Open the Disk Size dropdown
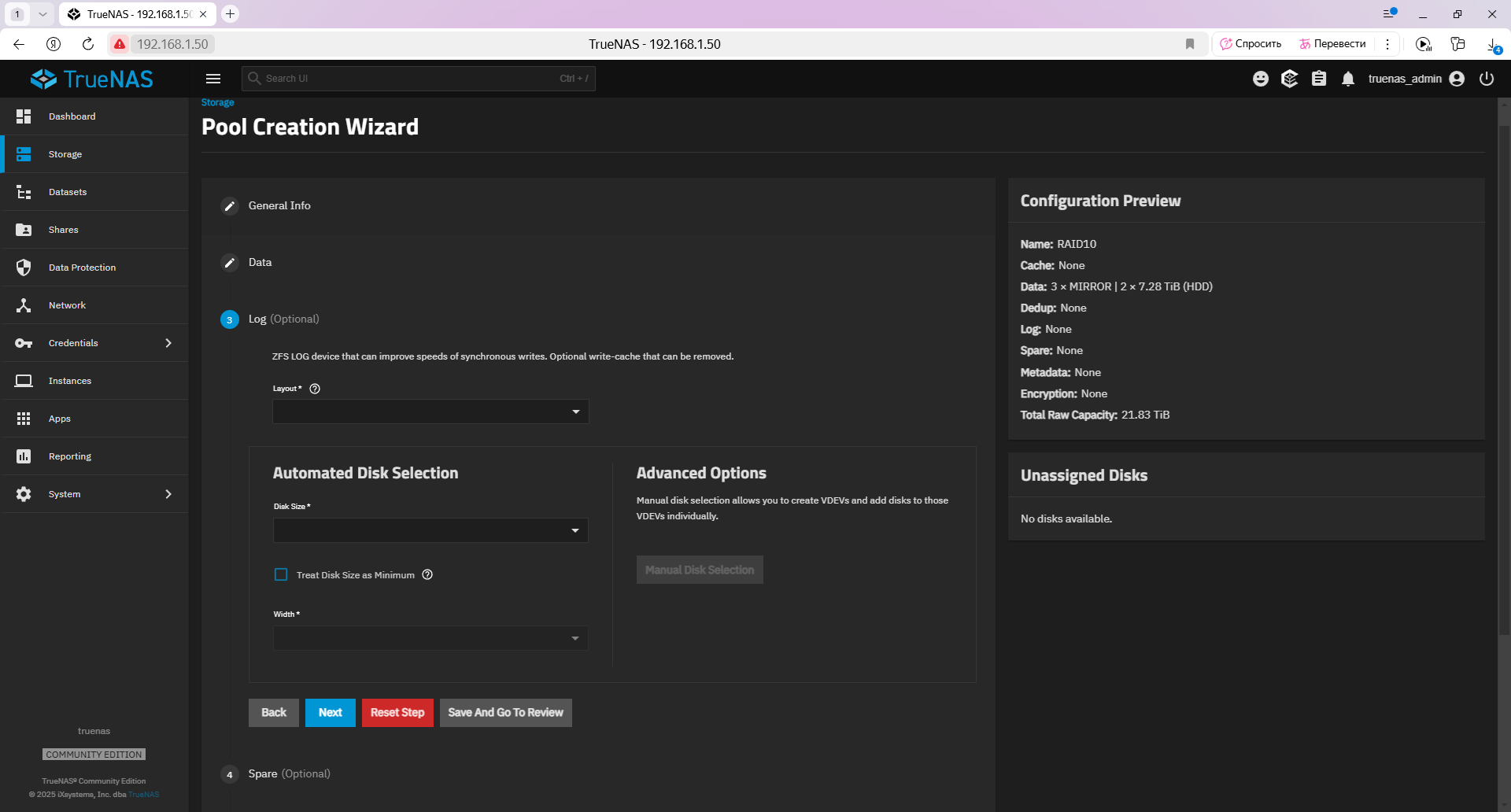Viewport: 1511px width, 812px height. 430,530
